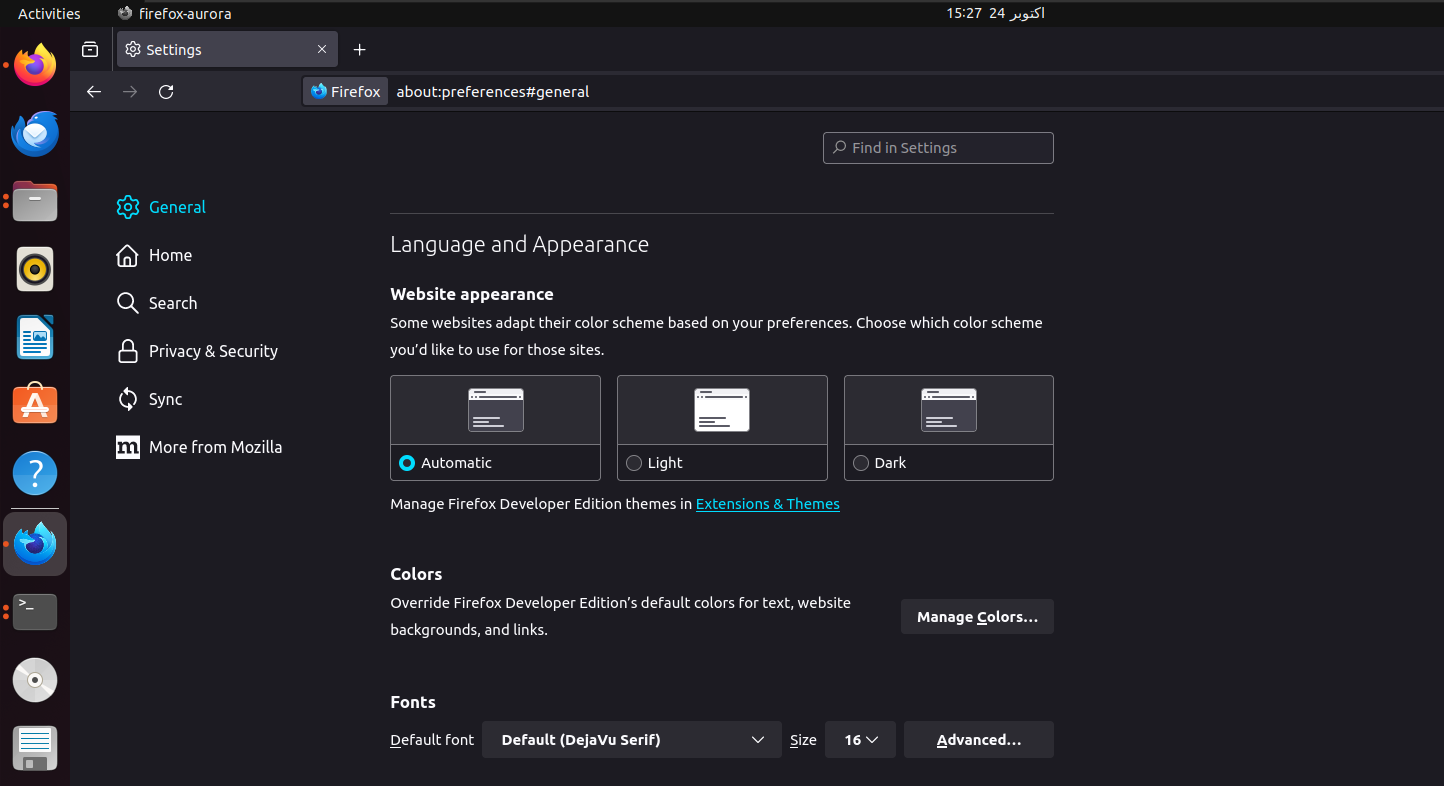Viewport: 1444px width, 786px height.
Task: Select the Dark color scheme radio
Action: point(861,463)
